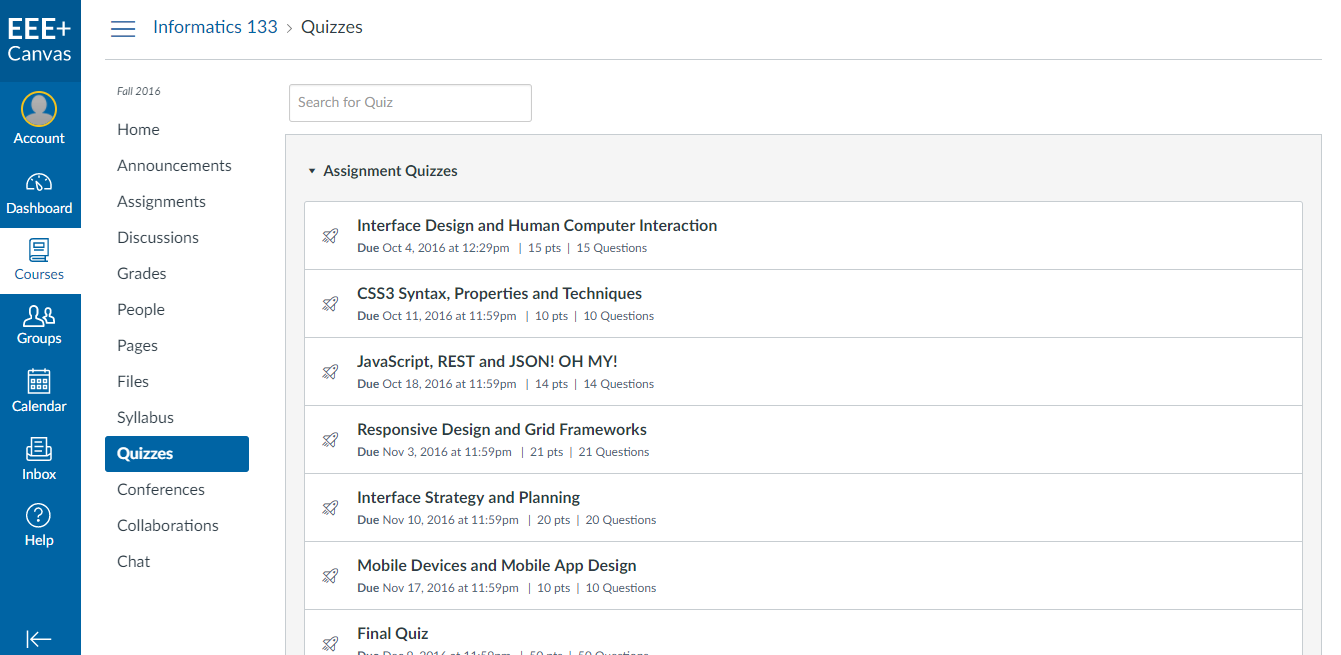Image resolution: width=1341 pixels, height=655 pixels.
Task: Select Quizzes in the course menu
Action: click(x=145, y=454)
